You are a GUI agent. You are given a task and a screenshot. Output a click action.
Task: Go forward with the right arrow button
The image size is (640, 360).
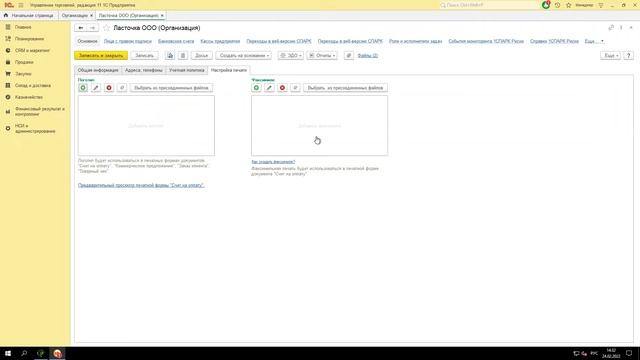[x=93, y=28]
